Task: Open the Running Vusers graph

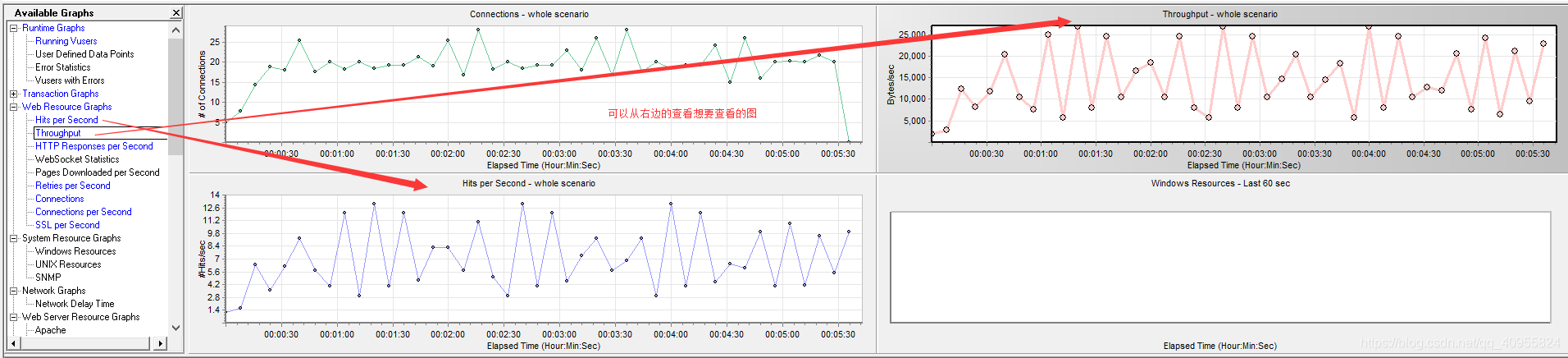Action: tap(66, 41)
